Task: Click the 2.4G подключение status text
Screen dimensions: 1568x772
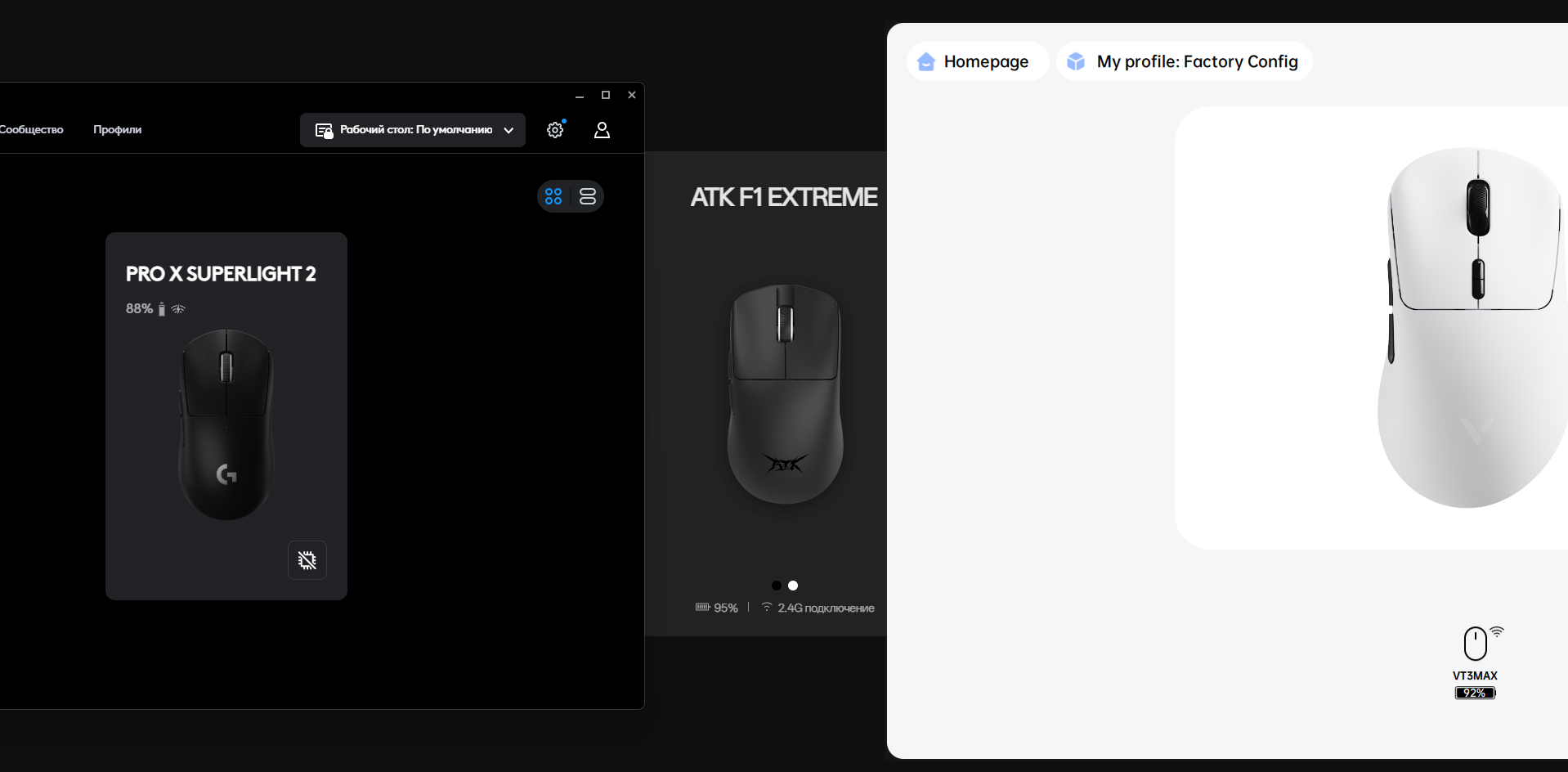Action: (826, 608)
